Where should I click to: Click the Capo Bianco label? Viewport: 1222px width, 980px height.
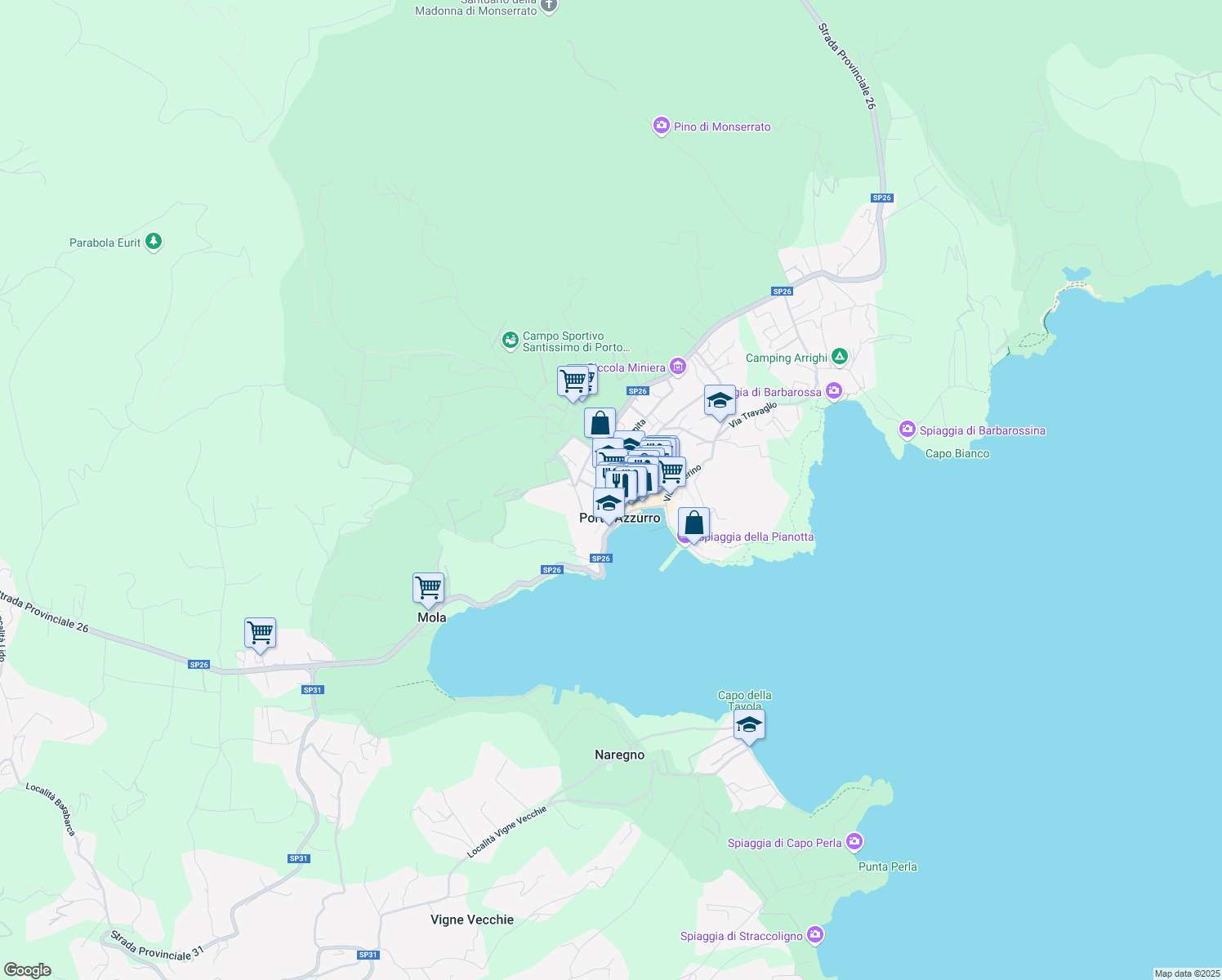(957, 453)
